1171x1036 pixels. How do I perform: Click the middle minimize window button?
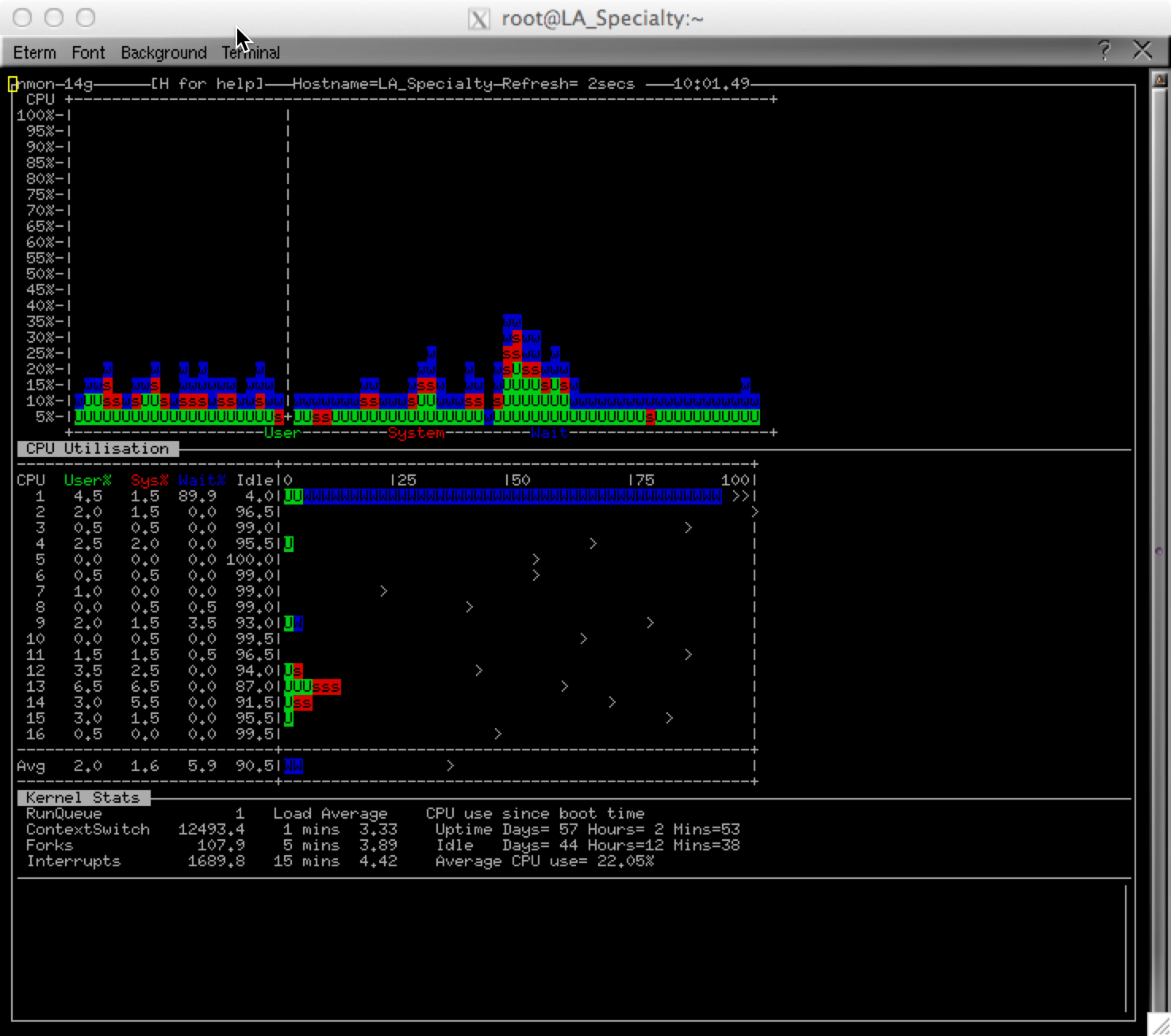click(x=54, y=17)
